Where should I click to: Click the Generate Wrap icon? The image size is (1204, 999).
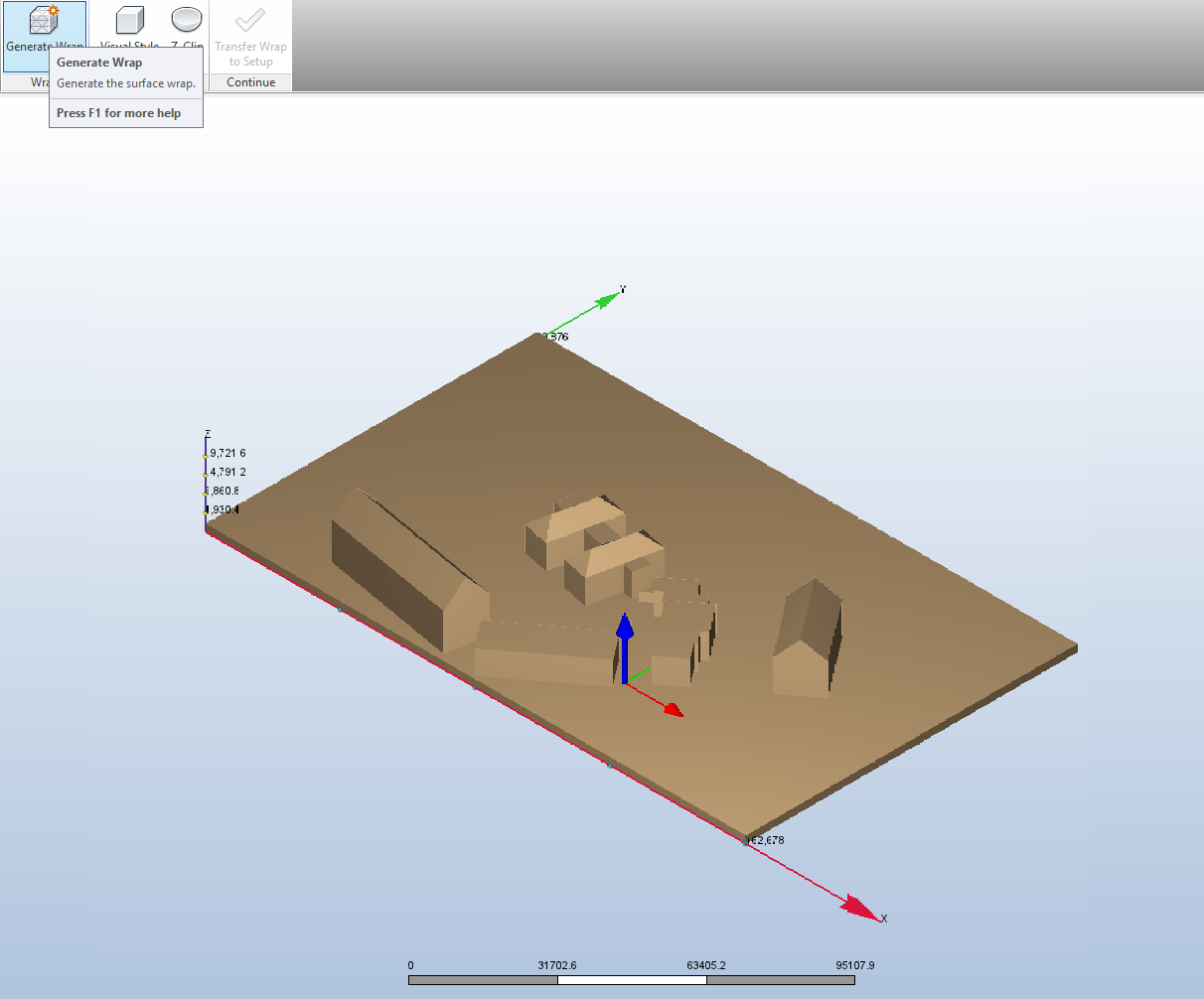tap(43, 21)
